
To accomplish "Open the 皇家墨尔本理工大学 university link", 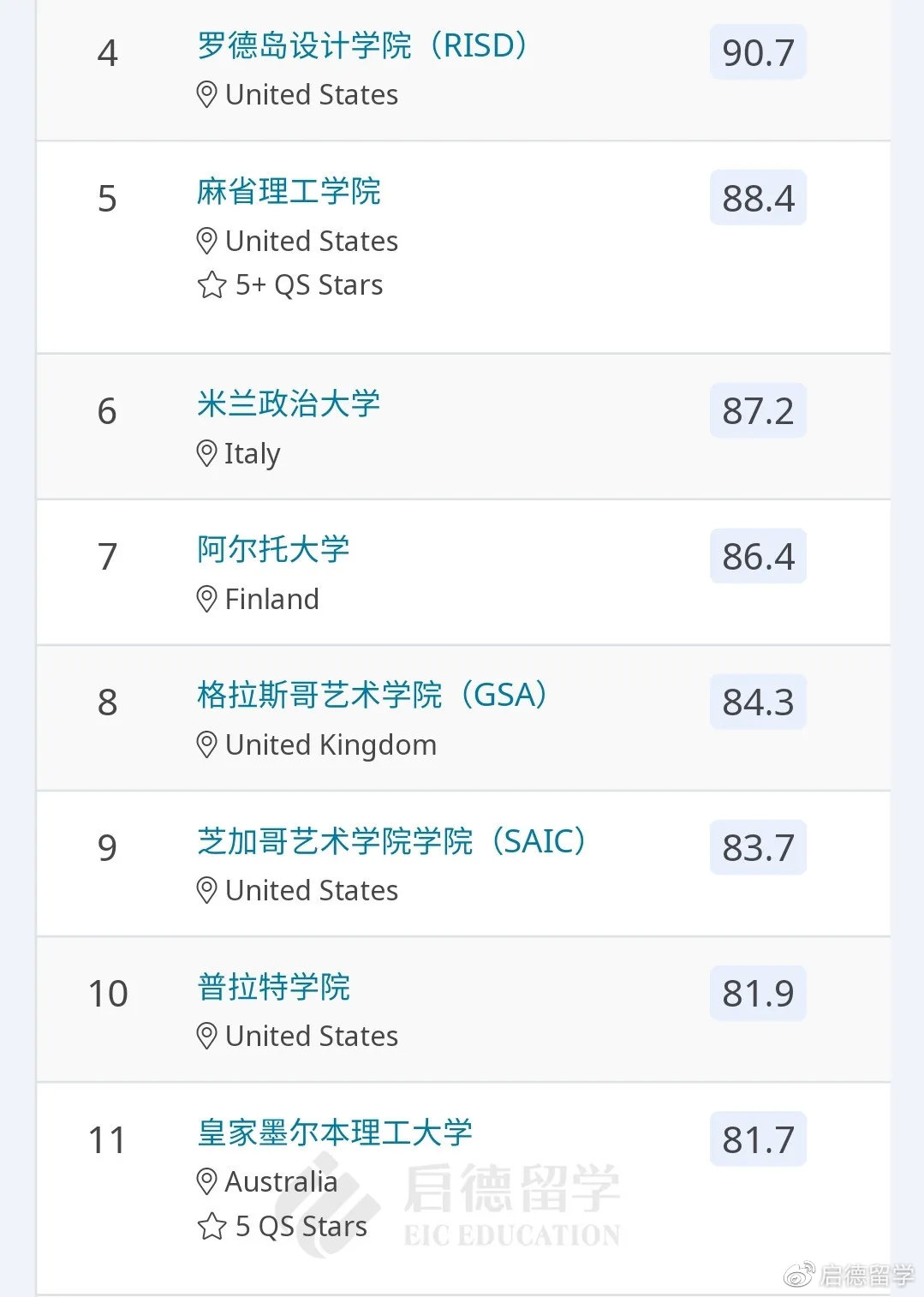I will (335, 1132).
